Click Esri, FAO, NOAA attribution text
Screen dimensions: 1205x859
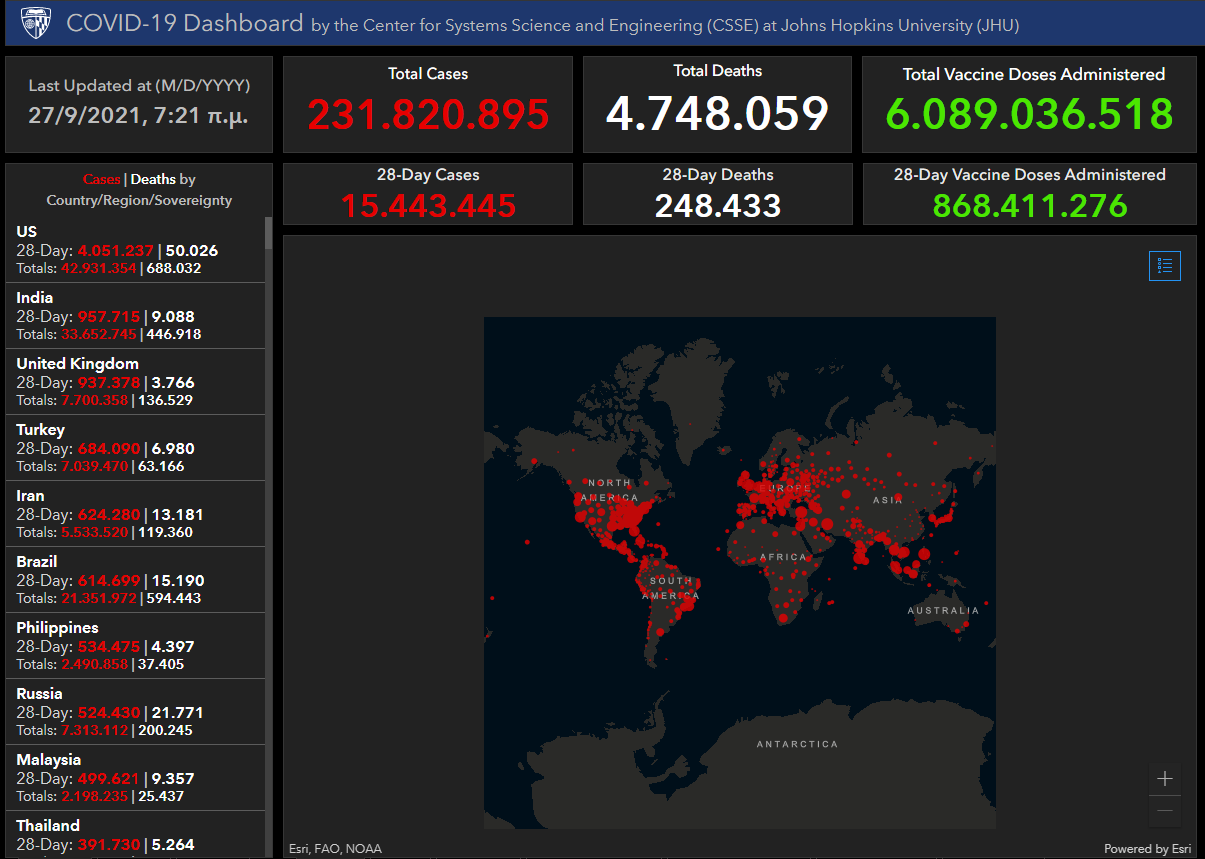tap(336, 849)
